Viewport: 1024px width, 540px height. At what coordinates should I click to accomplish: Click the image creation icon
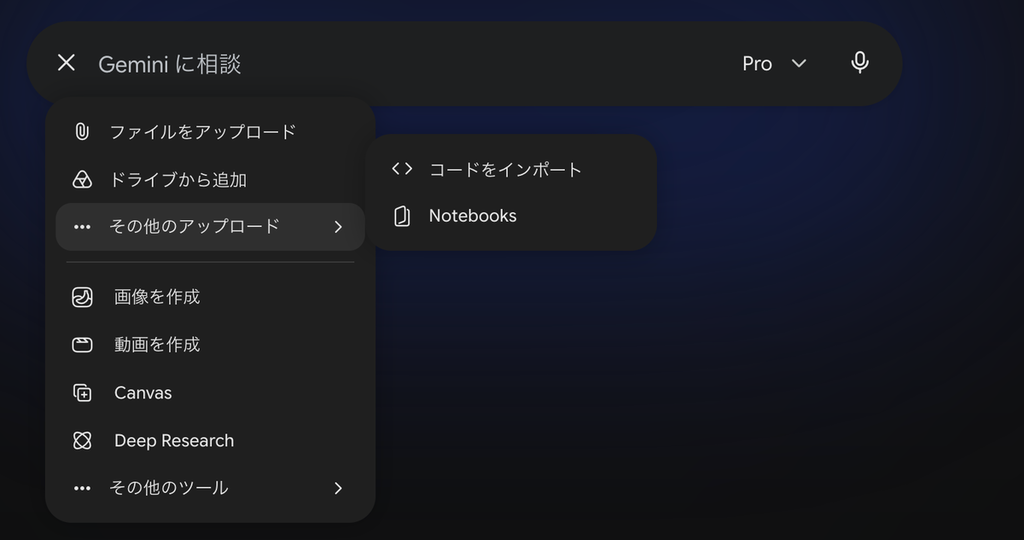point(82,297)
